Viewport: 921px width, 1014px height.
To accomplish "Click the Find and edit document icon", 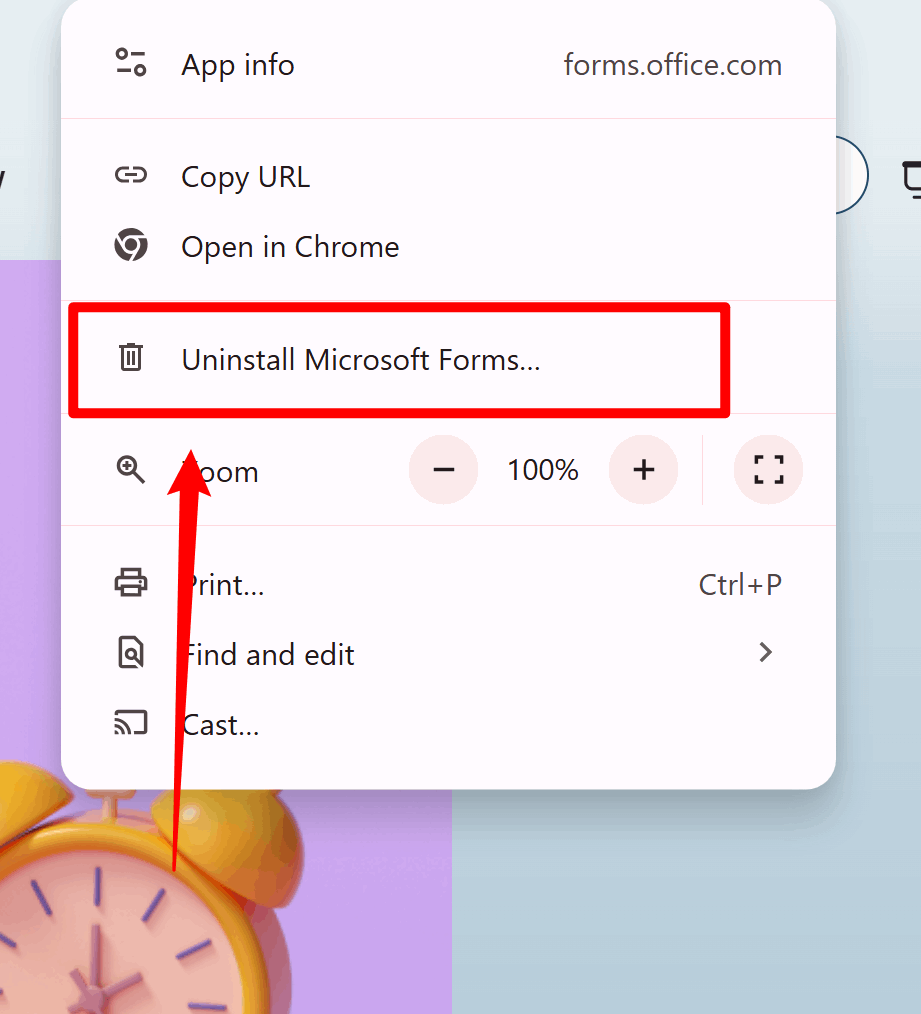I will click(131, 653).
